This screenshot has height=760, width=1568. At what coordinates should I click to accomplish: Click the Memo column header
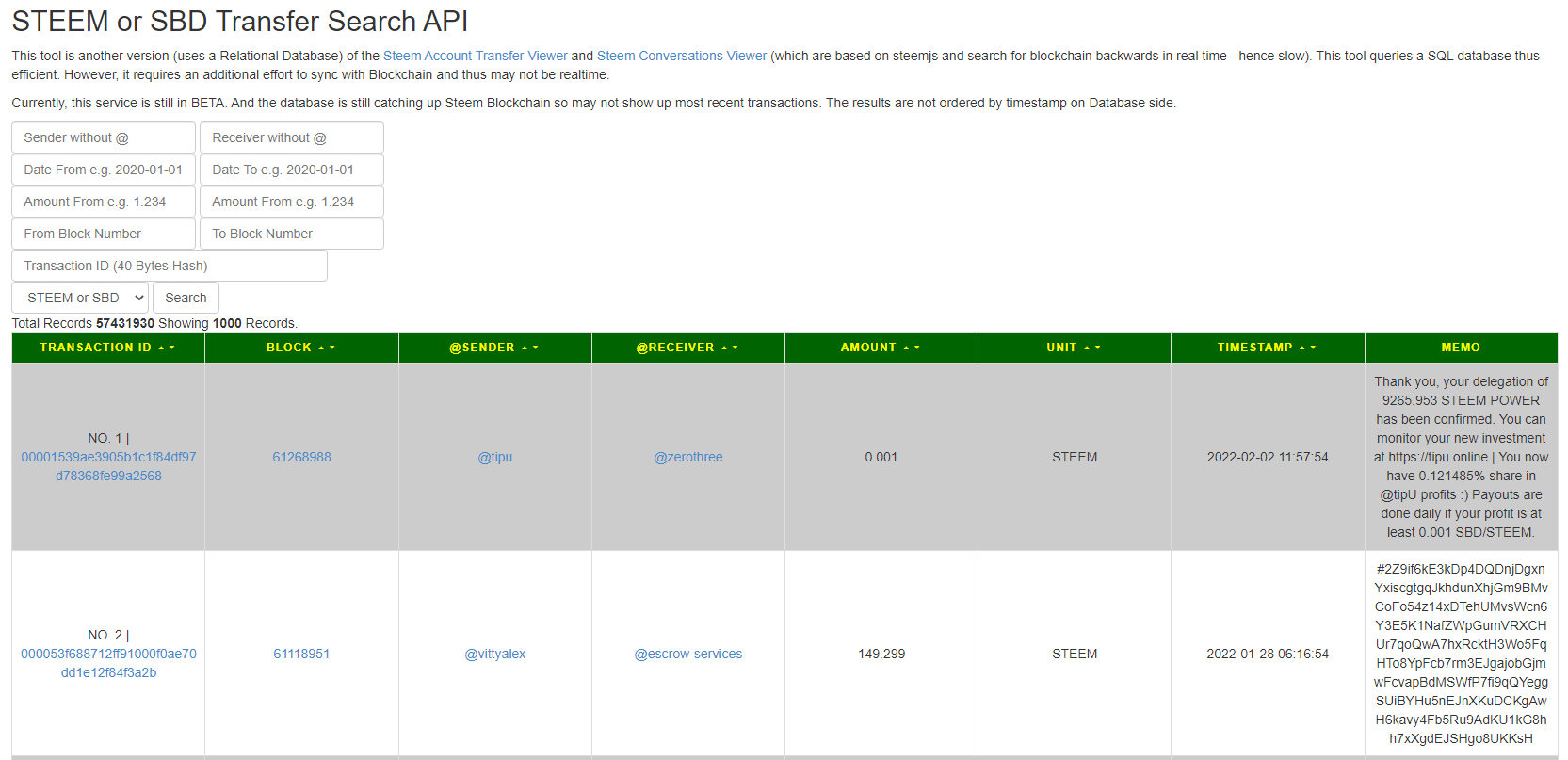1461,348
